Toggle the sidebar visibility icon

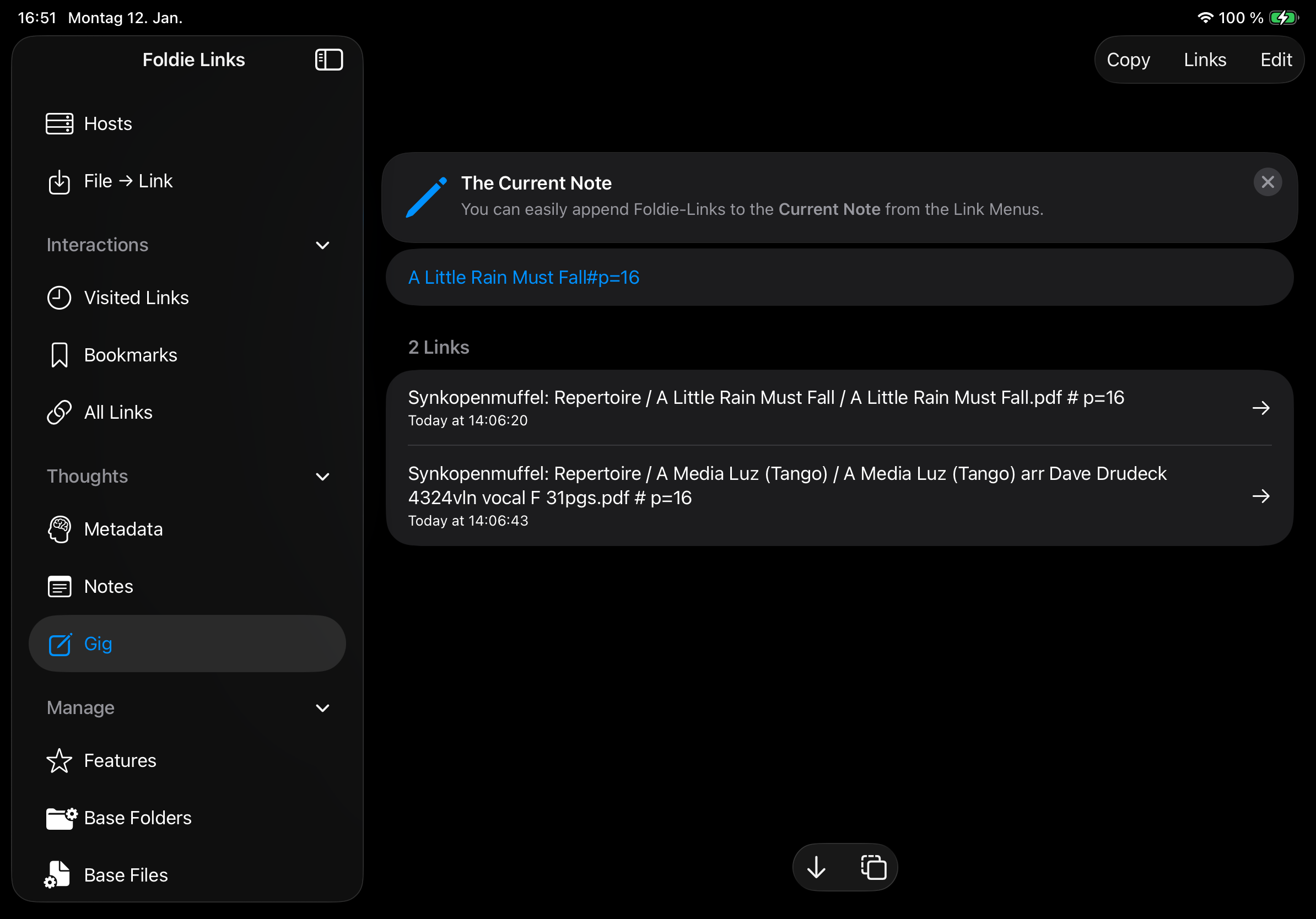coord(328,60)
